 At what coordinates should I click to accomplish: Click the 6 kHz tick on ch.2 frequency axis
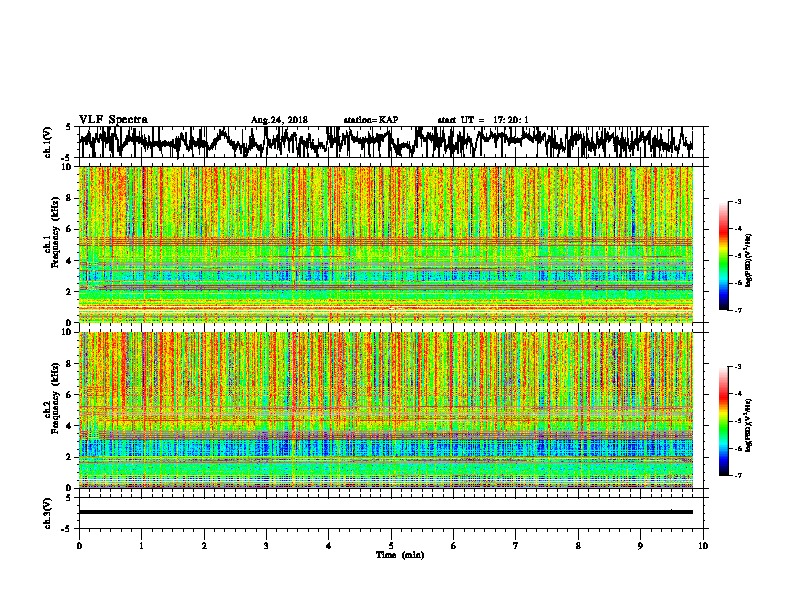70,395
